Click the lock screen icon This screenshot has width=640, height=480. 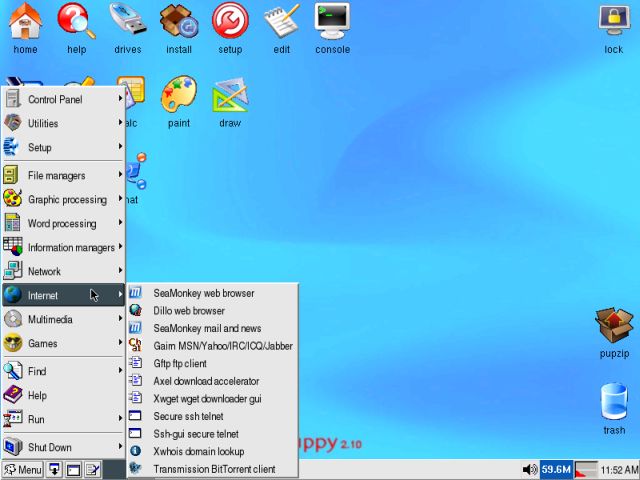(613, 20)
